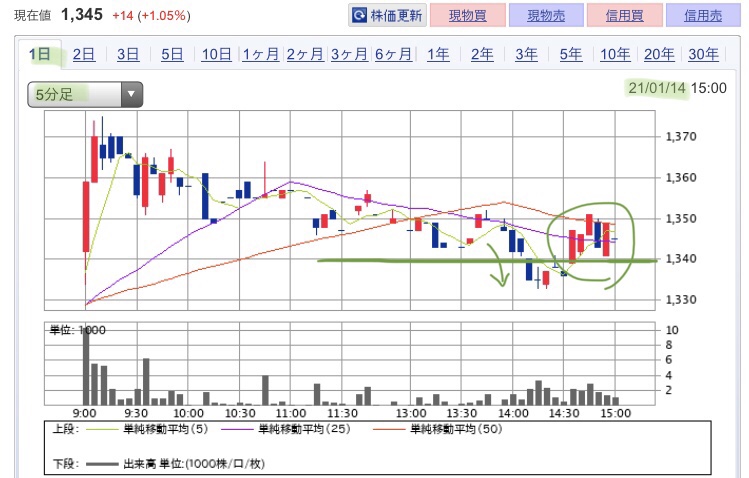This screenshot has width=749, height=478.
Task: Open the 10年 chart period
Action: (615, 54)
